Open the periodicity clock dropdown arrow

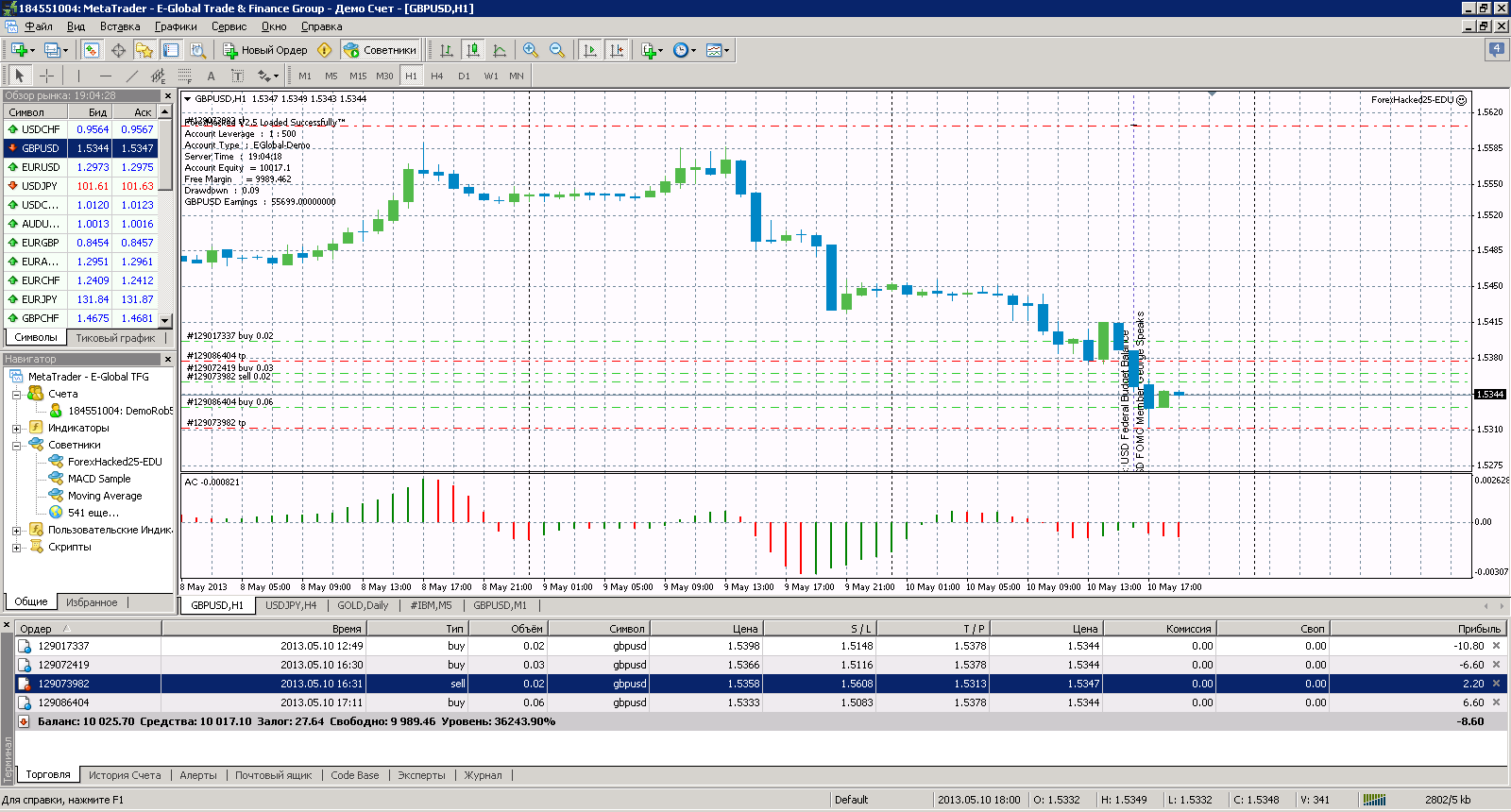point(694,51)
